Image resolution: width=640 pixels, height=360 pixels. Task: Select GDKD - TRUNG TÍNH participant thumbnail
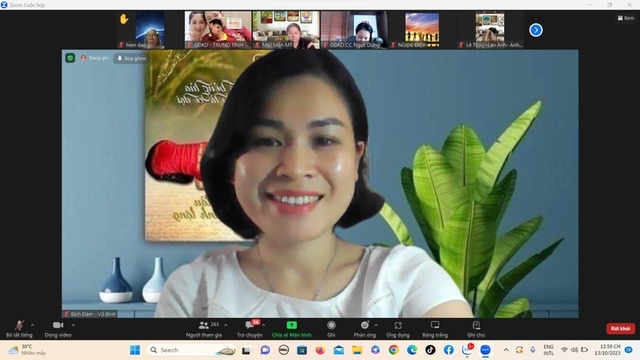218,30
